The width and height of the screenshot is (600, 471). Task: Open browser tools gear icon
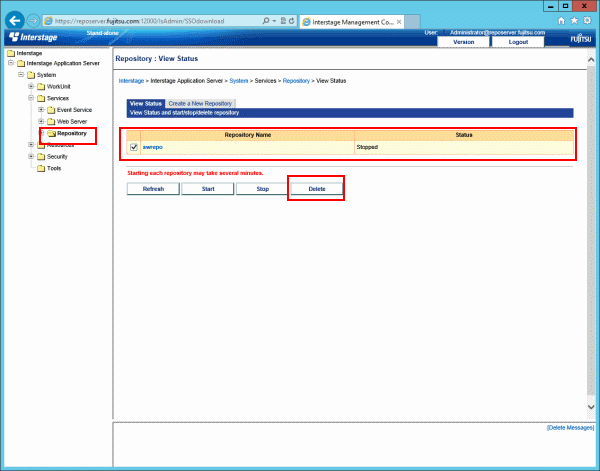coord(587,21)
